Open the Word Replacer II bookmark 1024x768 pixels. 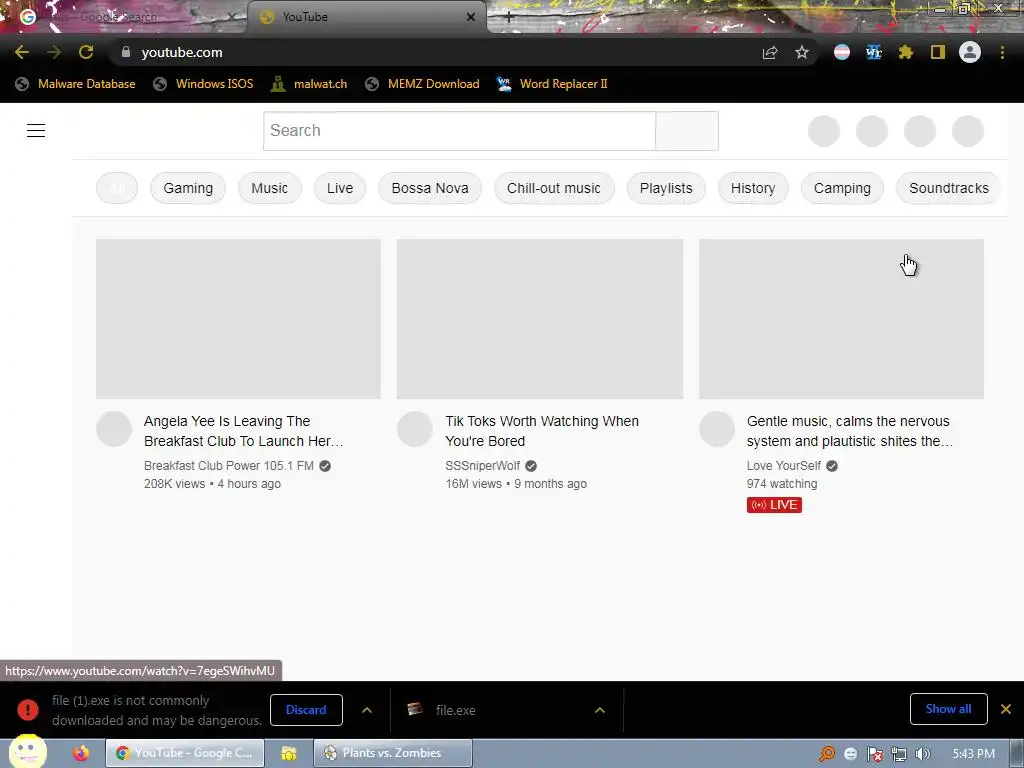pyautogui.click(x=552, y=84)
